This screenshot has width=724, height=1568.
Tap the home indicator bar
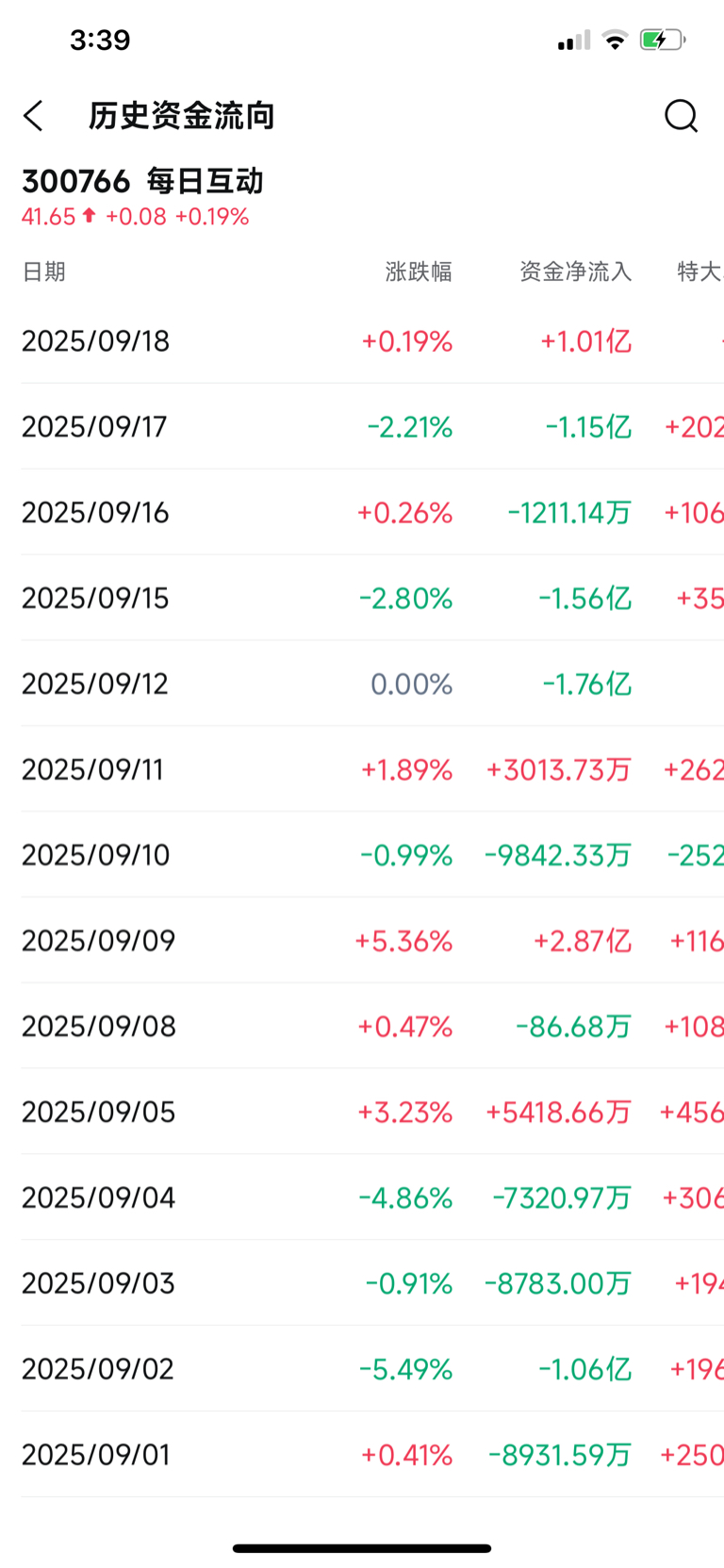click(362, 1547)
